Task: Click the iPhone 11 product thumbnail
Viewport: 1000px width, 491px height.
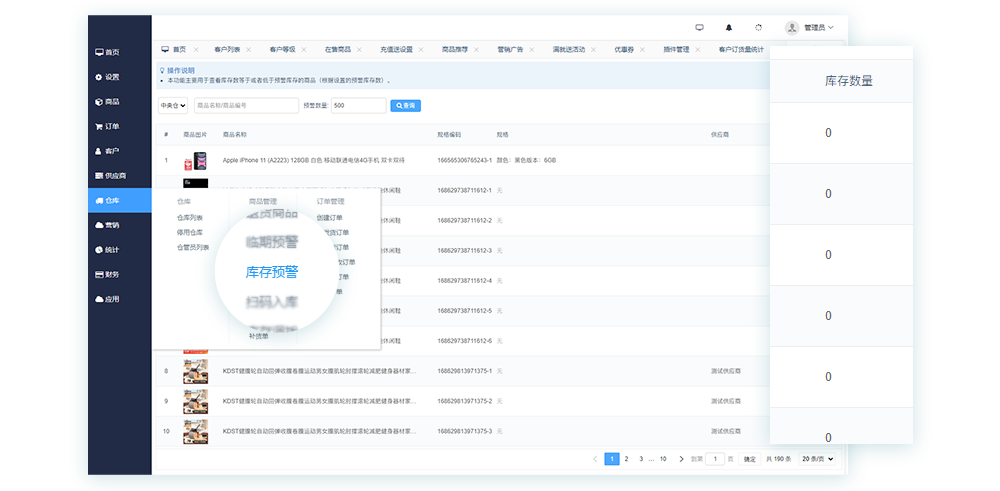Action: point(195,160)
